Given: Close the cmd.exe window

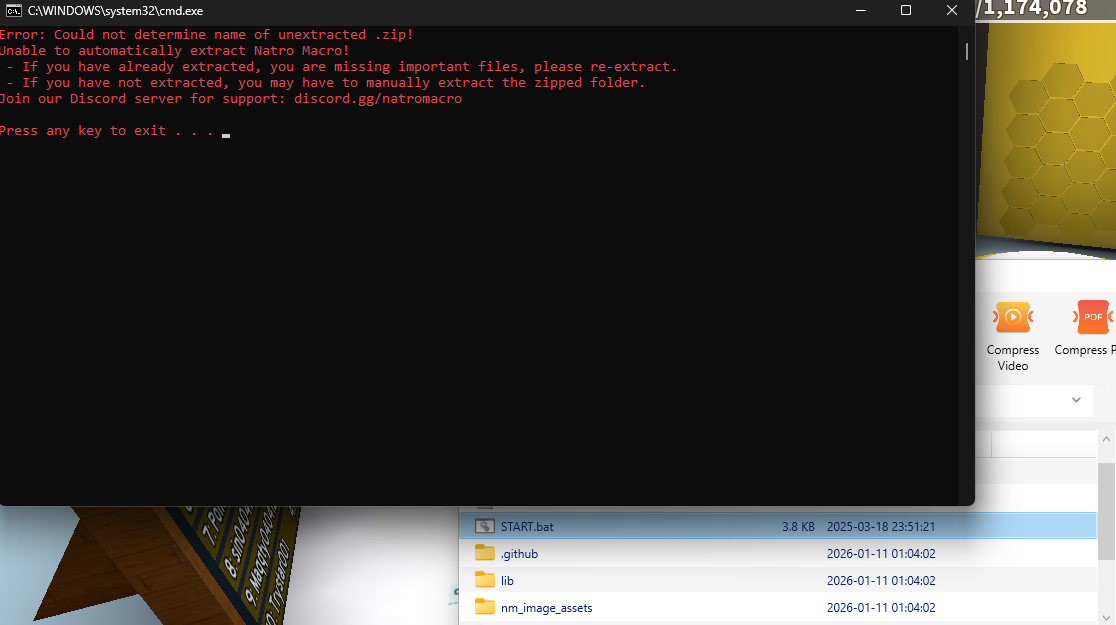Looking at the screenshot, I should (x=952, y=11).
